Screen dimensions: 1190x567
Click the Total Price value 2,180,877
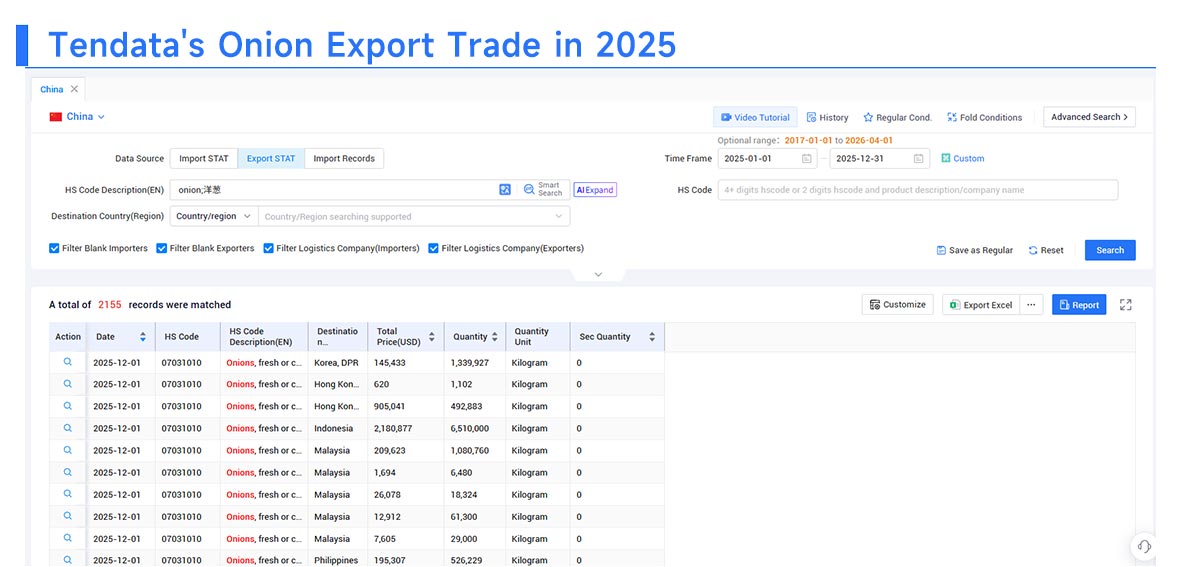point(393,429)
